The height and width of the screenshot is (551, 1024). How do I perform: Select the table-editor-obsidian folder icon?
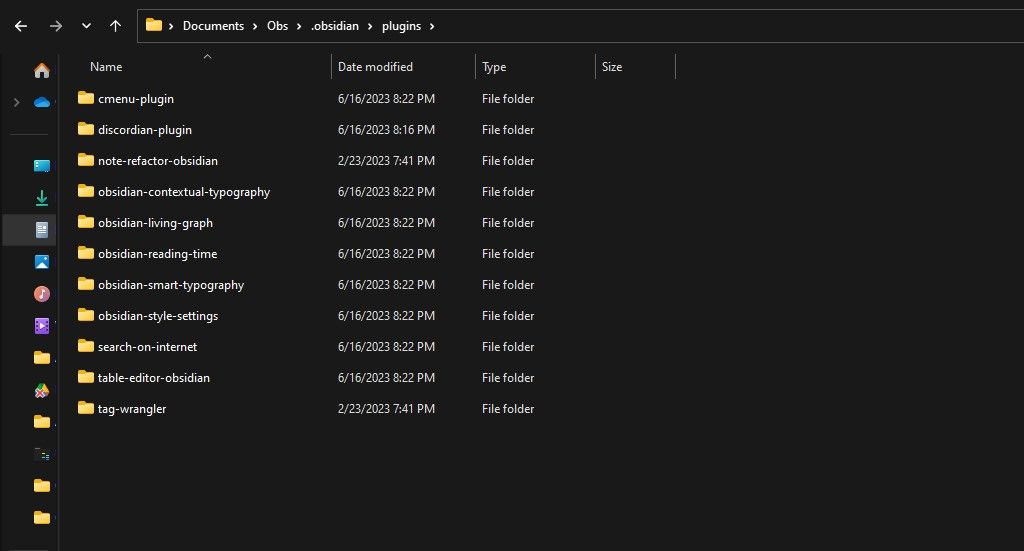pos(86,377)
